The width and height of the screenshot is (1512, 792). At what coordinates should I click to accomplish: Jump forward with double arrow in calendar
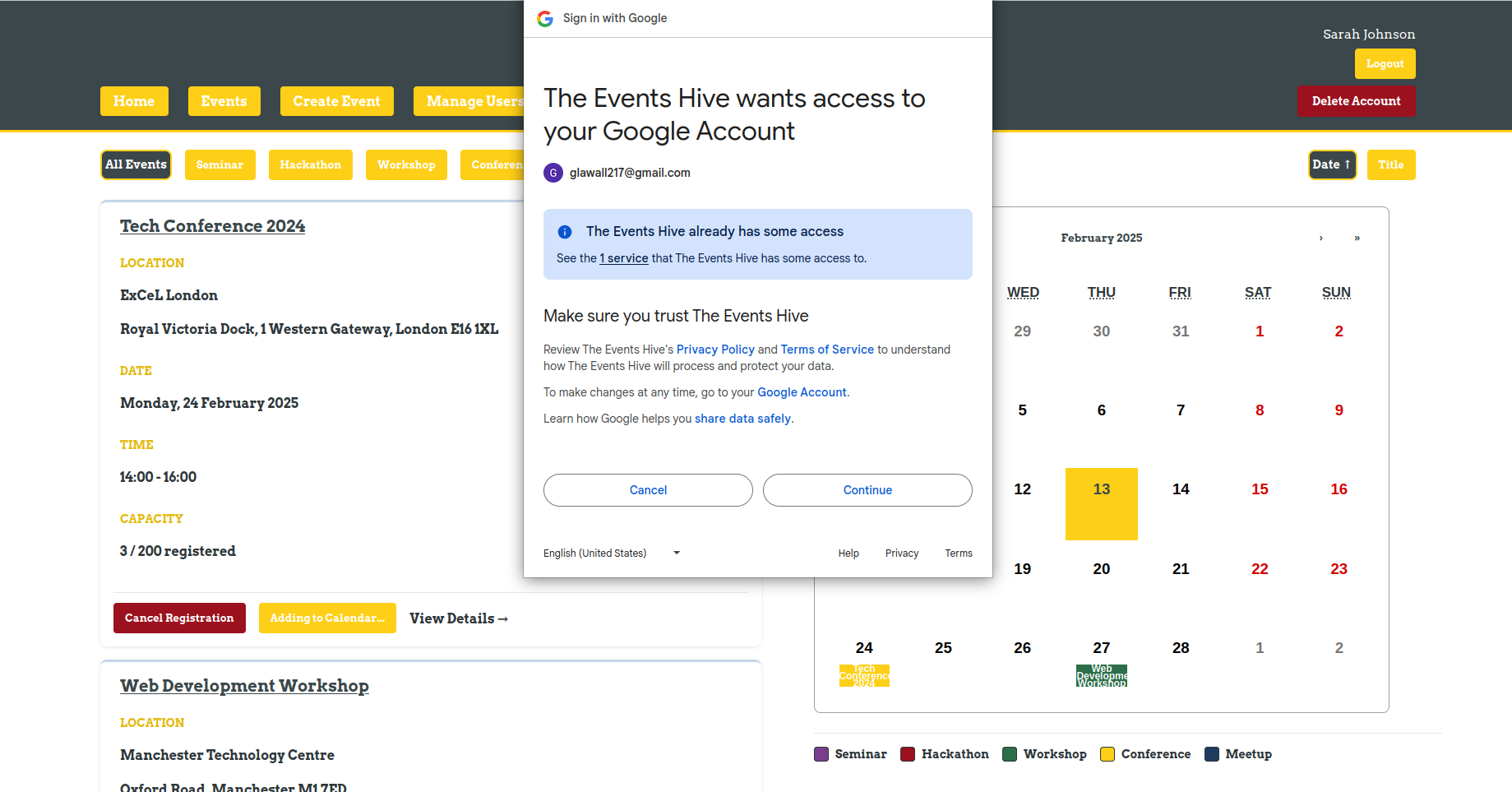point(1357,238)
